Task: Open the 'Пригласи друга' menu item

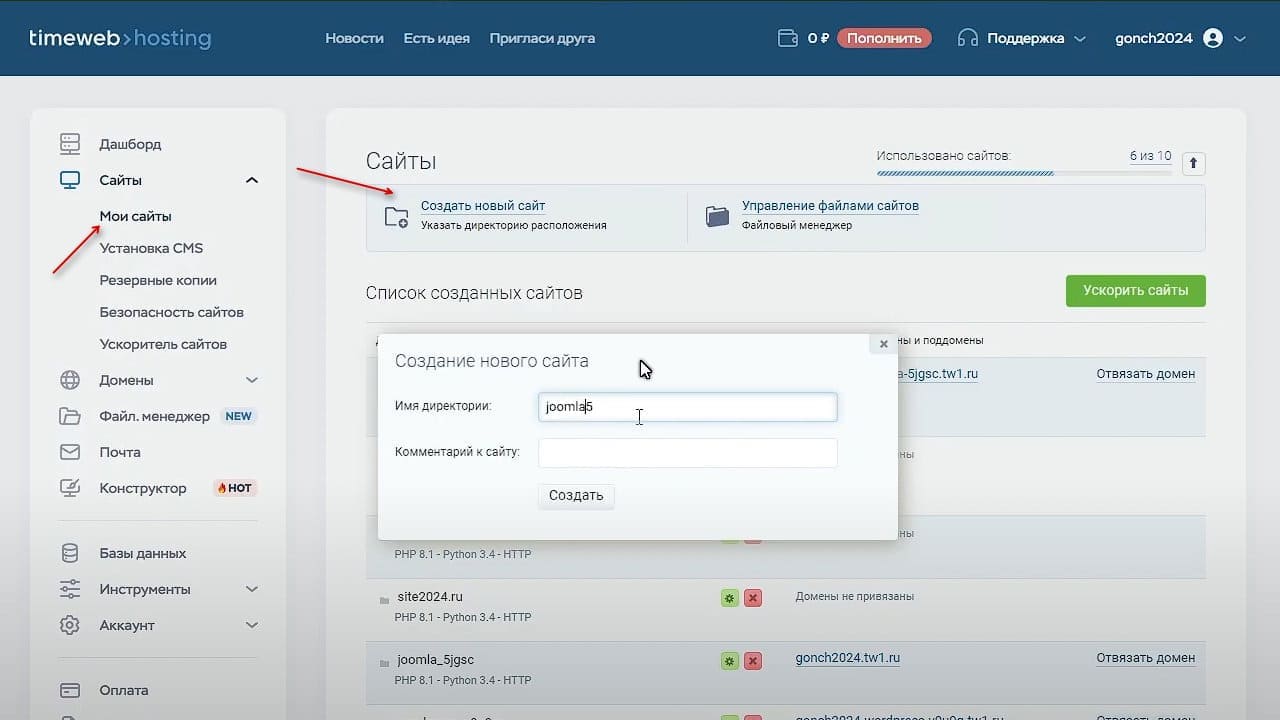Action: (542, 38)
